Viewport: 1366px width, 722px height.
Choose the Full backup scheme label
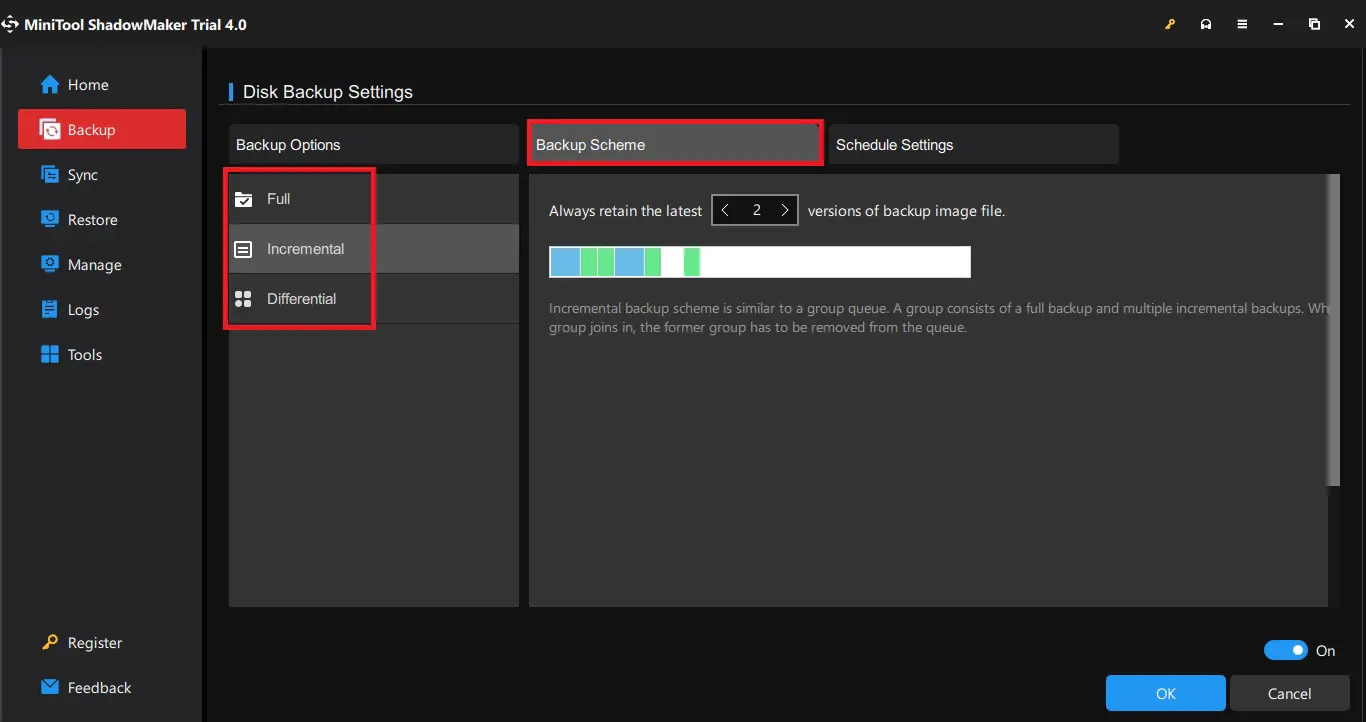pos(278,199)
